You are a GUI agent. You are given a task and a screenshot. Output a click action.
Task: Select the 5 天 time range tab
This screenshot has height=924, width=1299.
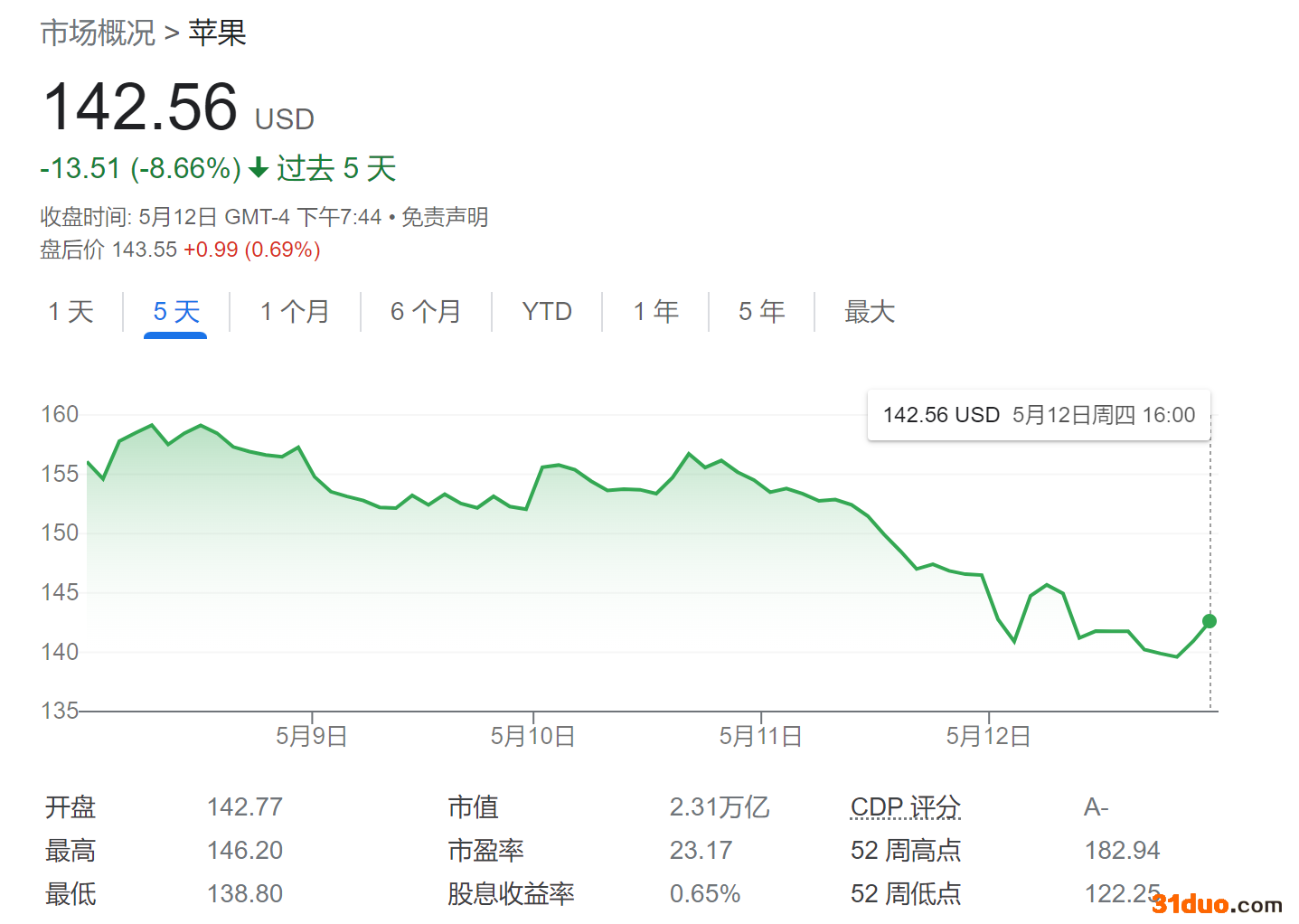tap(176, 312)
